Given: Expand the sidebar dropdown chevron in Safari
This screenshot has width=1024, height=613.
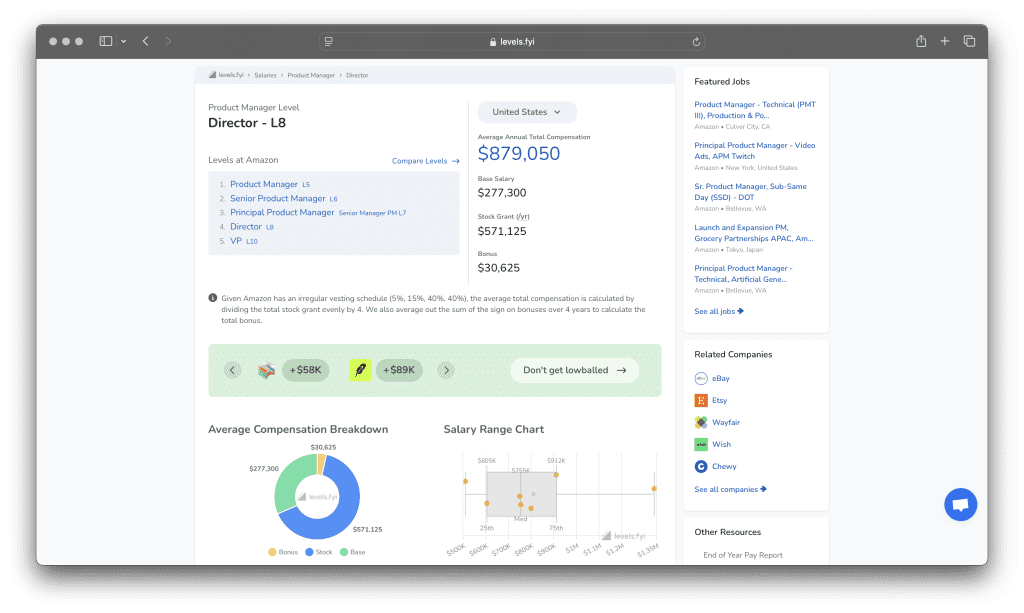Looking at the screenshot, I should tap(124, 42).
